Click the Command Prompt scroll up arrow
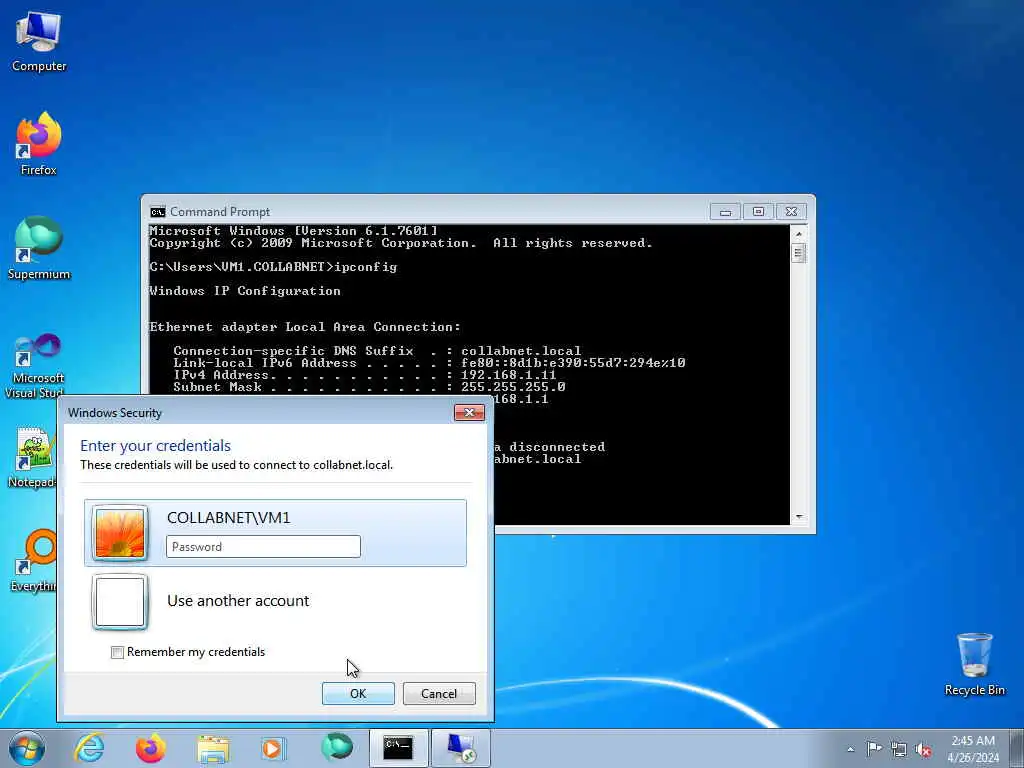The width and height of the screenshot is (1024, 768). (799, 233)
